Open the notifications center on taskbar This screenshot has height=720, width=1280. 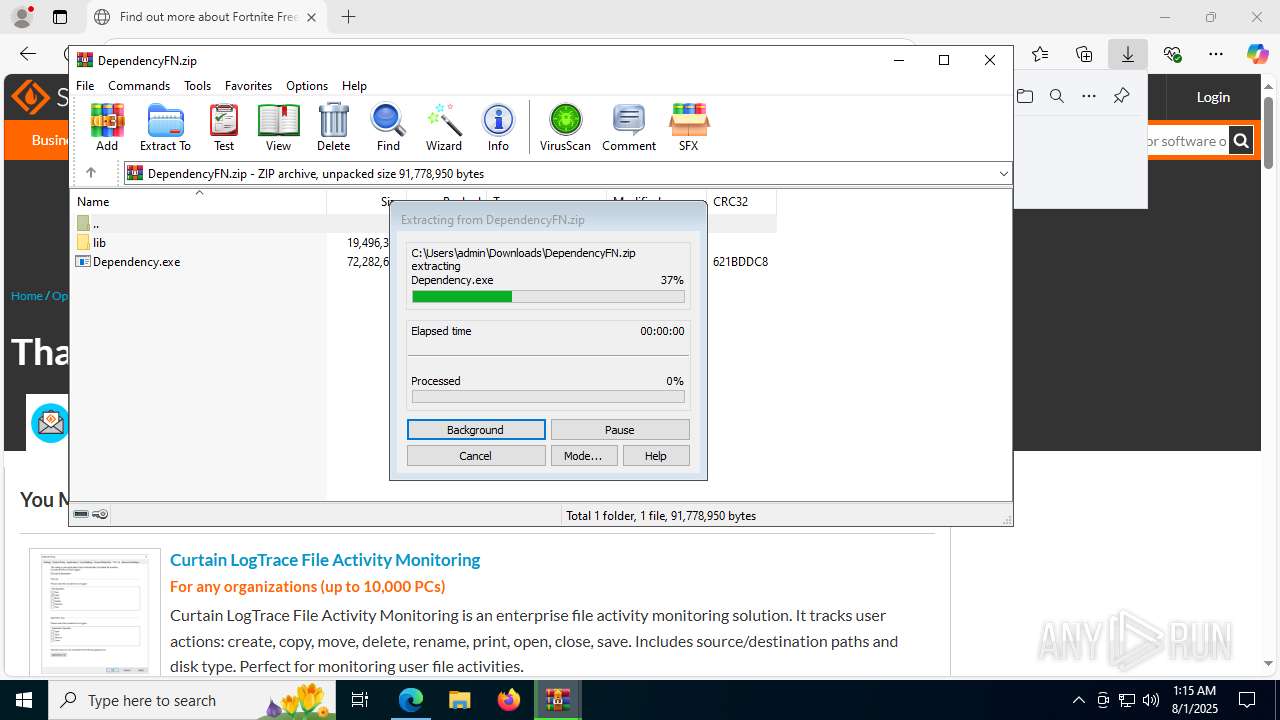pyautogui.click(x=1247, y=700)
